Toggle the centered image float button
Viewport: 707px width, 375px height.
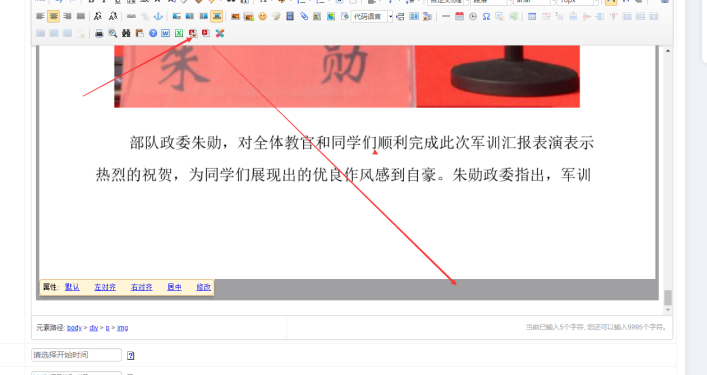pos(217,16)
